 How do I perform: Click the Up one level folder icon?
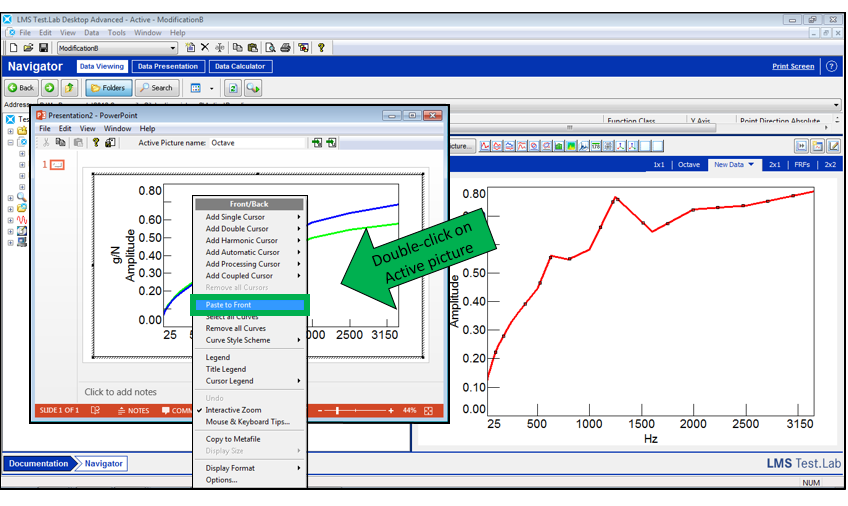[69, 88]
